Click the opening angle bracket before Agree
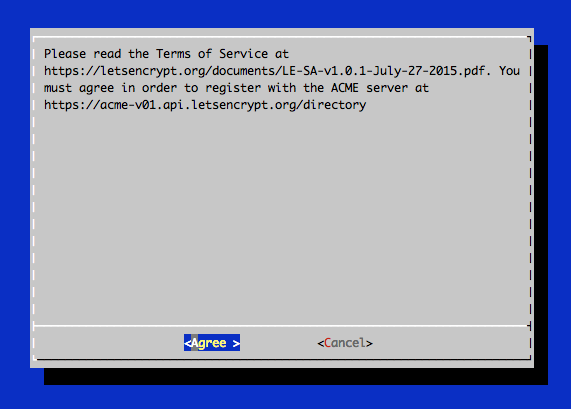 coord(188,343)
